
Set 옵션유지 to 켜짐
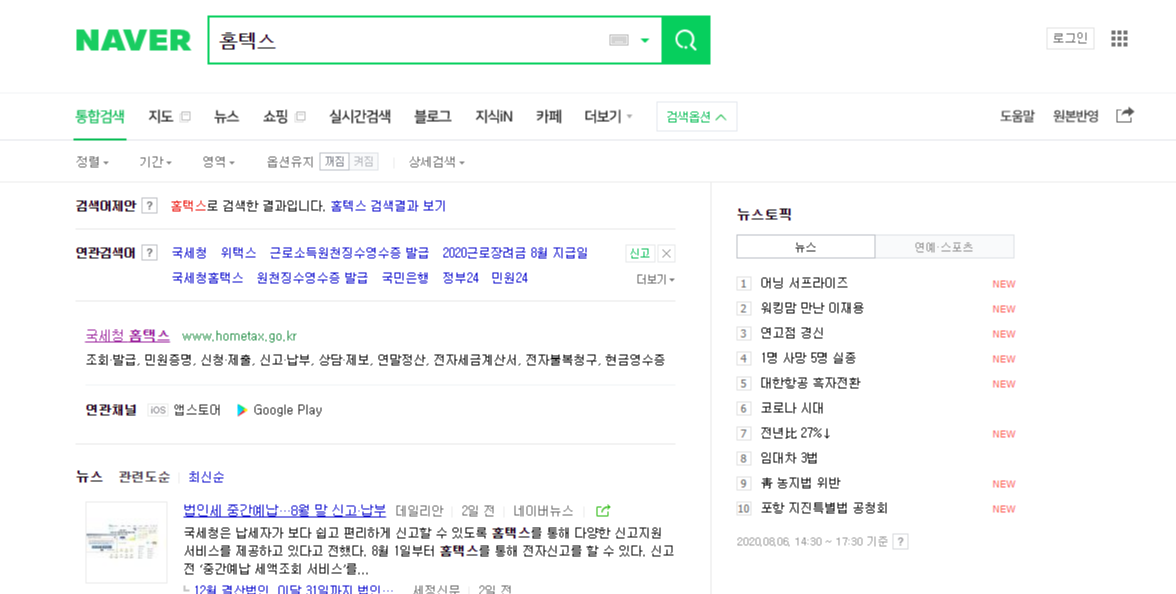coord(364,162)
